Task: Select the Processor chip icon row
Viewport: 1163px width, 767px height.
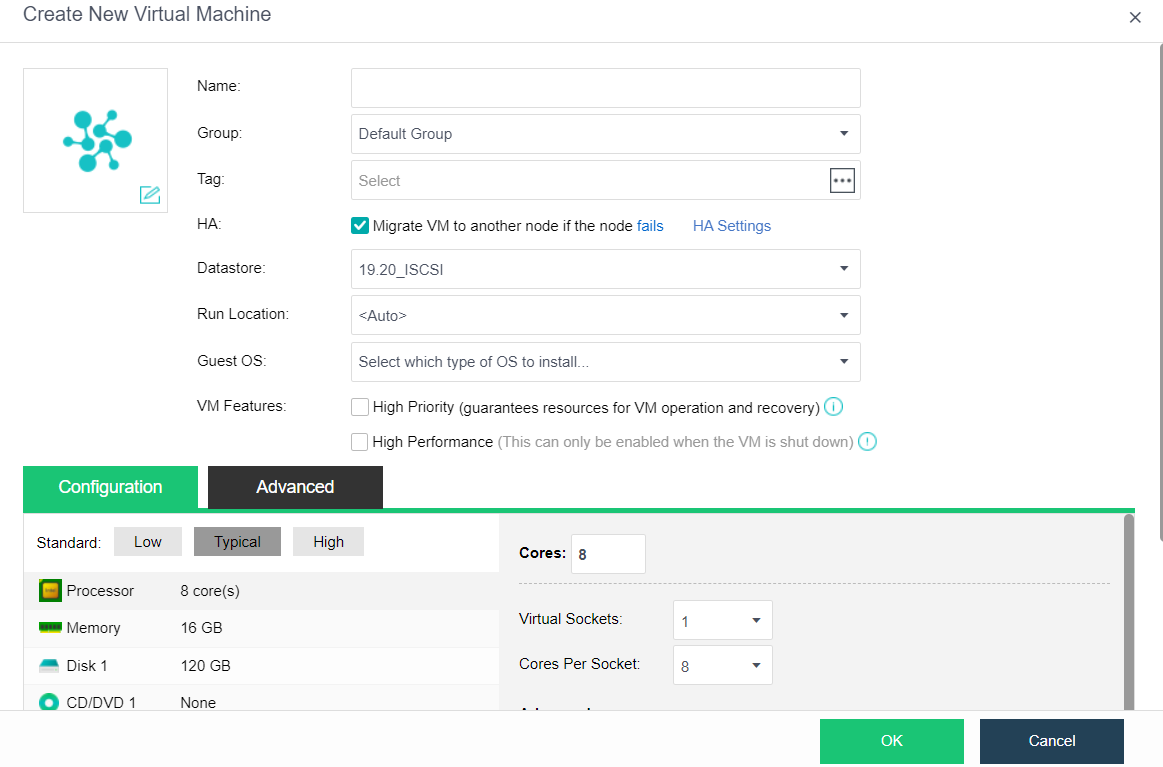Action: tap(50, 591)
